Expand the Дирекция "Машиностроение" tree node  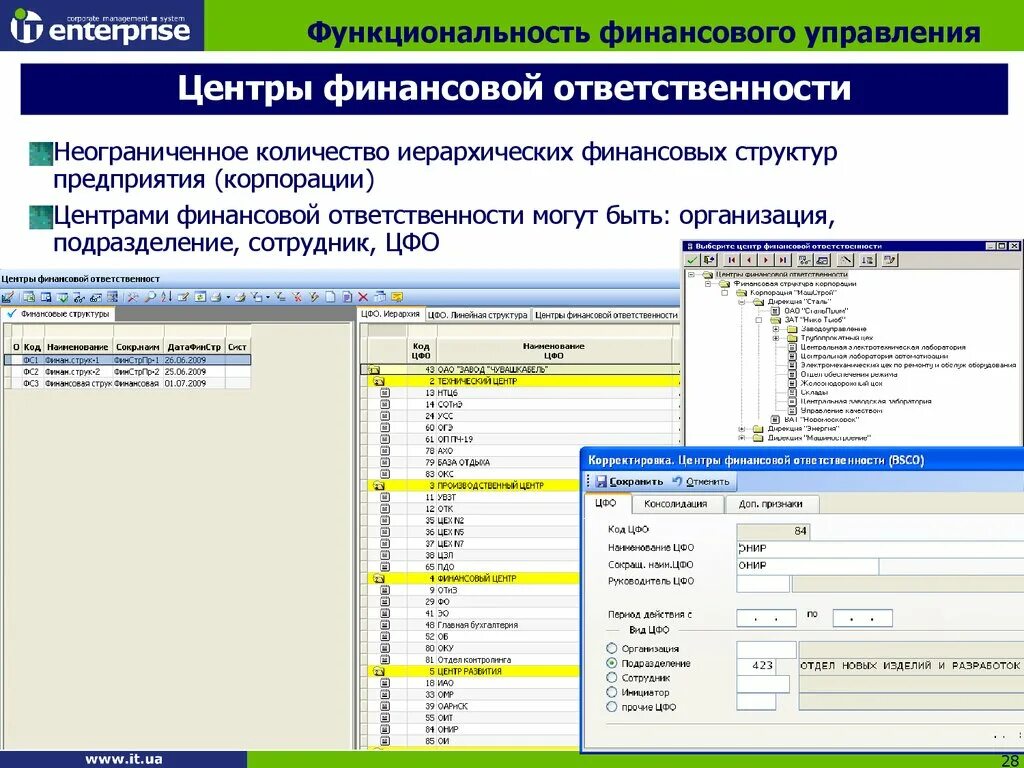[742, 438]
